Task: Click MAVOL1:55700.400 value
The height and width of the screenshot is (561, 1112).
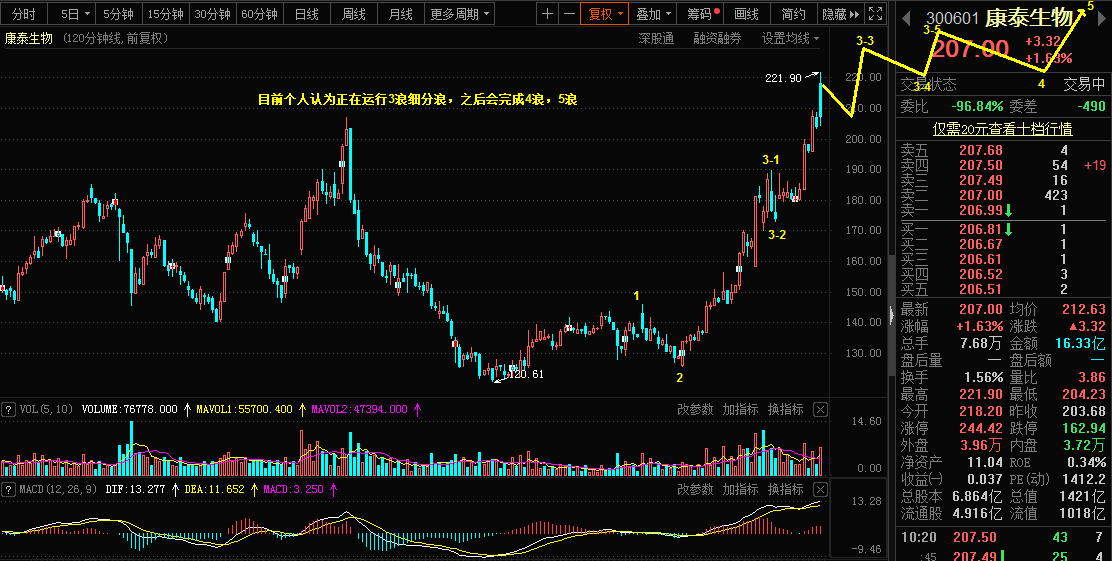Action: [x=244, y=409]
